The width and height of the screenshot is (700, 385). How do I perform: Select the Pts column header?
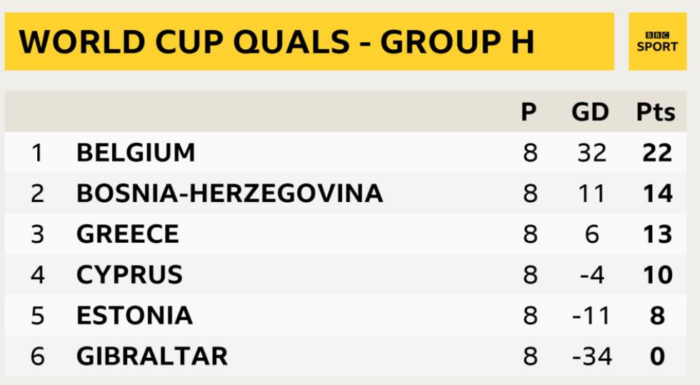coord(655,112)
